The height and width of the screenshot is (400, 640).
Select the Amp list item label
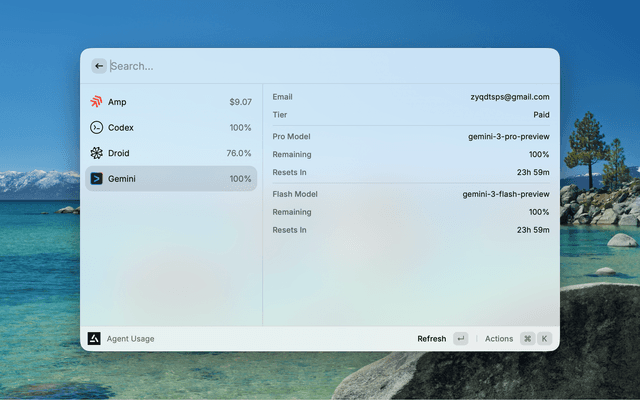pos(117,102)
